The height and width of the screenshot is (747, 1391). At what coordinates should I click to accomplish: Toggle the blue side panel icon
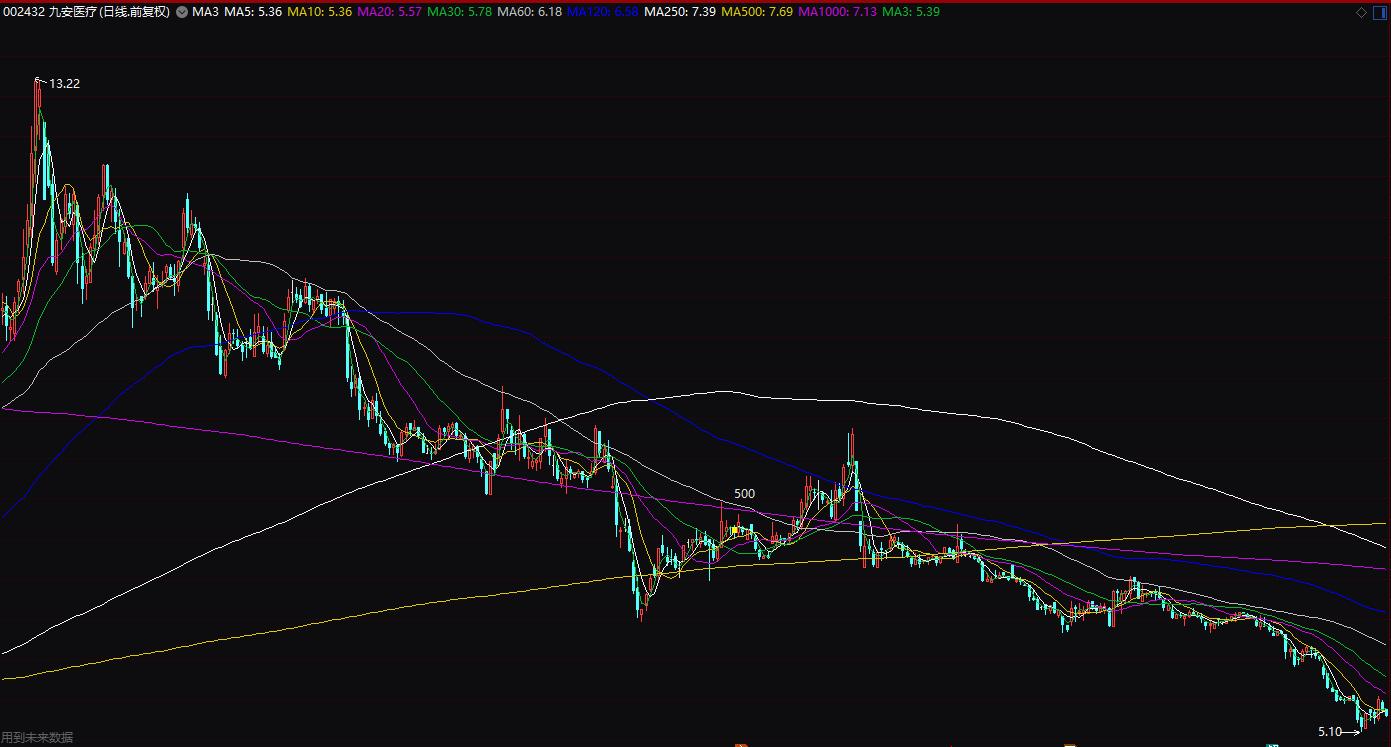coord(1379,12)
